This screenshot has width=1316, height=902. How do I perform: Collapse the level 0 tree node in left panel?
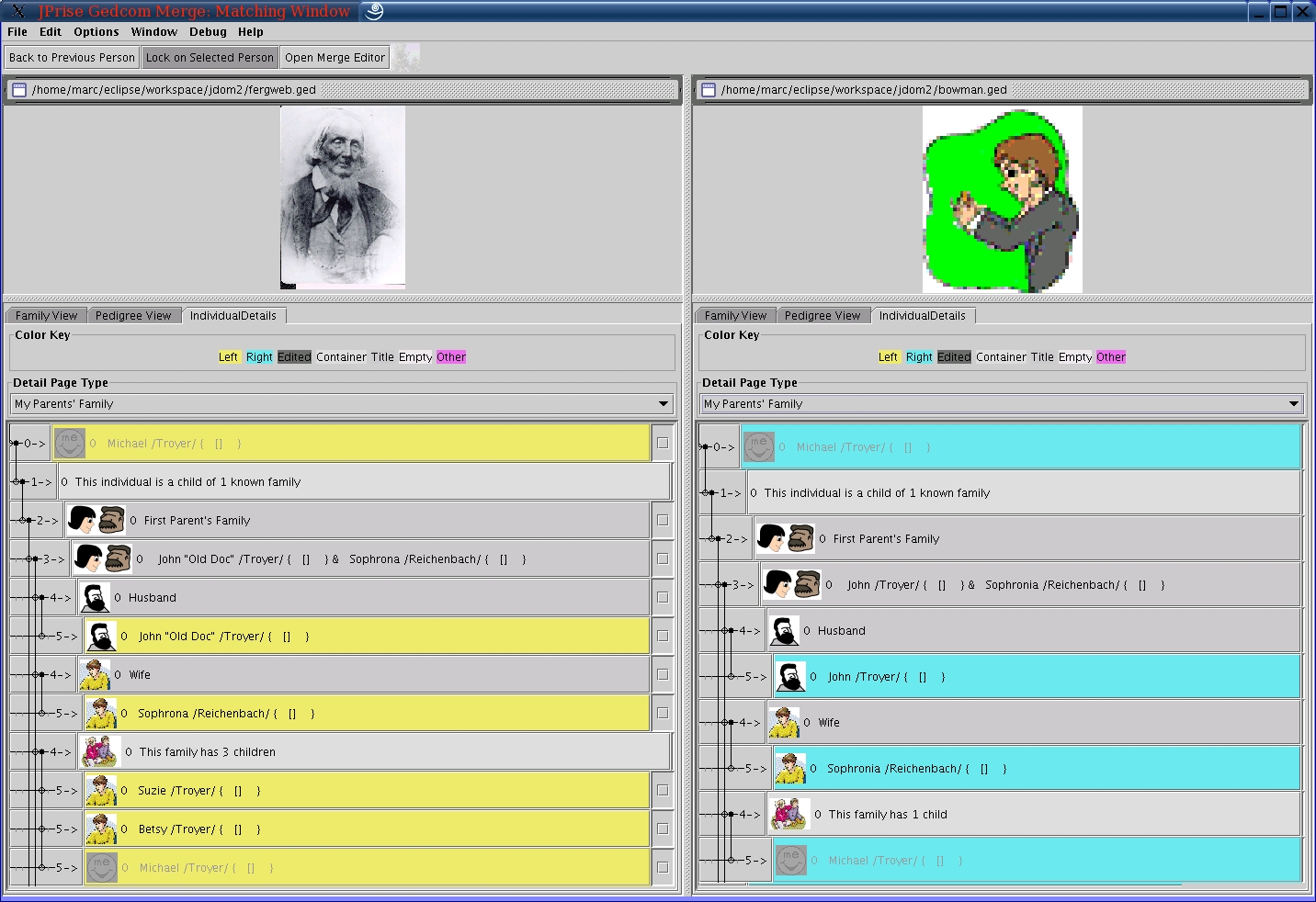pyautogui.click(x=16, y=444)
